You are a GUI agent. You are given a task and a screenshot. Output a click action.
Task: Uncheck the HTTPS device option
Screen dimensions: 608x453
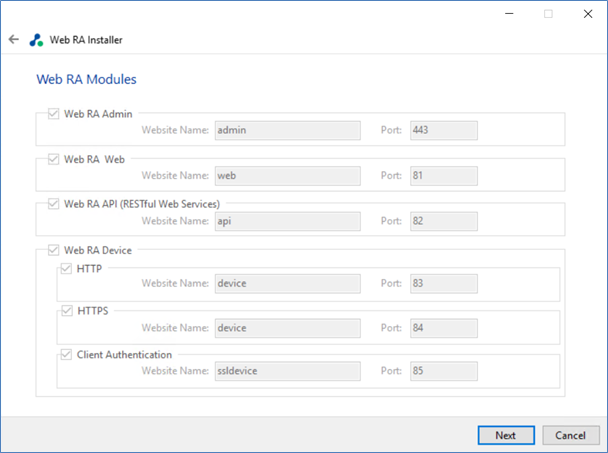(67, 311)
